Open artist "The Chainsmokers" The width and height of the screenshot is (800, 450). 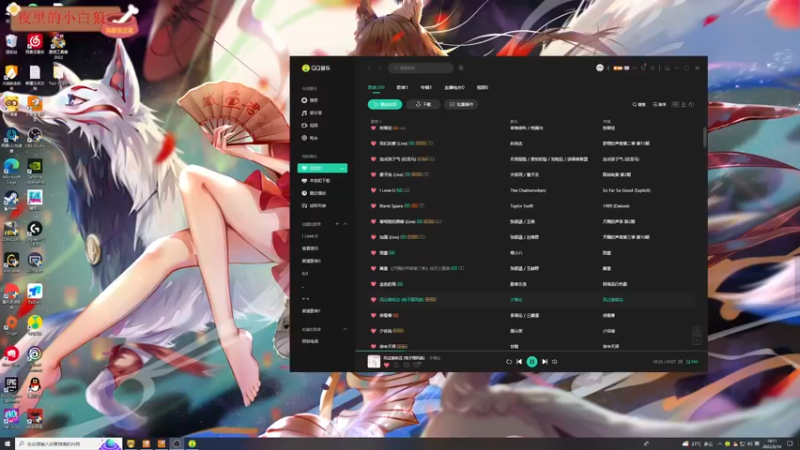coord(528,190)
